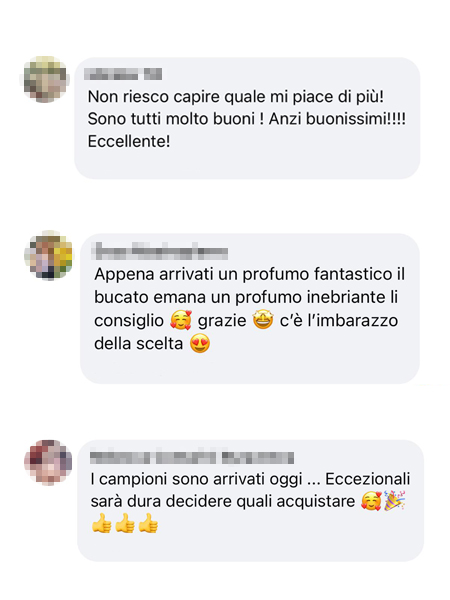Click the 'Eccellente!' comment text

[129, 142]
